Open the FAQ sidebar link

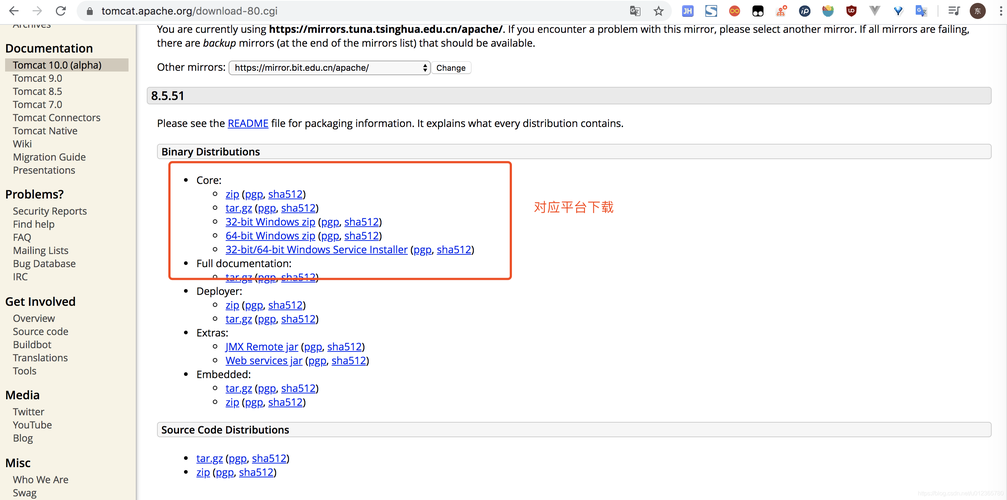pyautogui.click(x=22, y=237)
